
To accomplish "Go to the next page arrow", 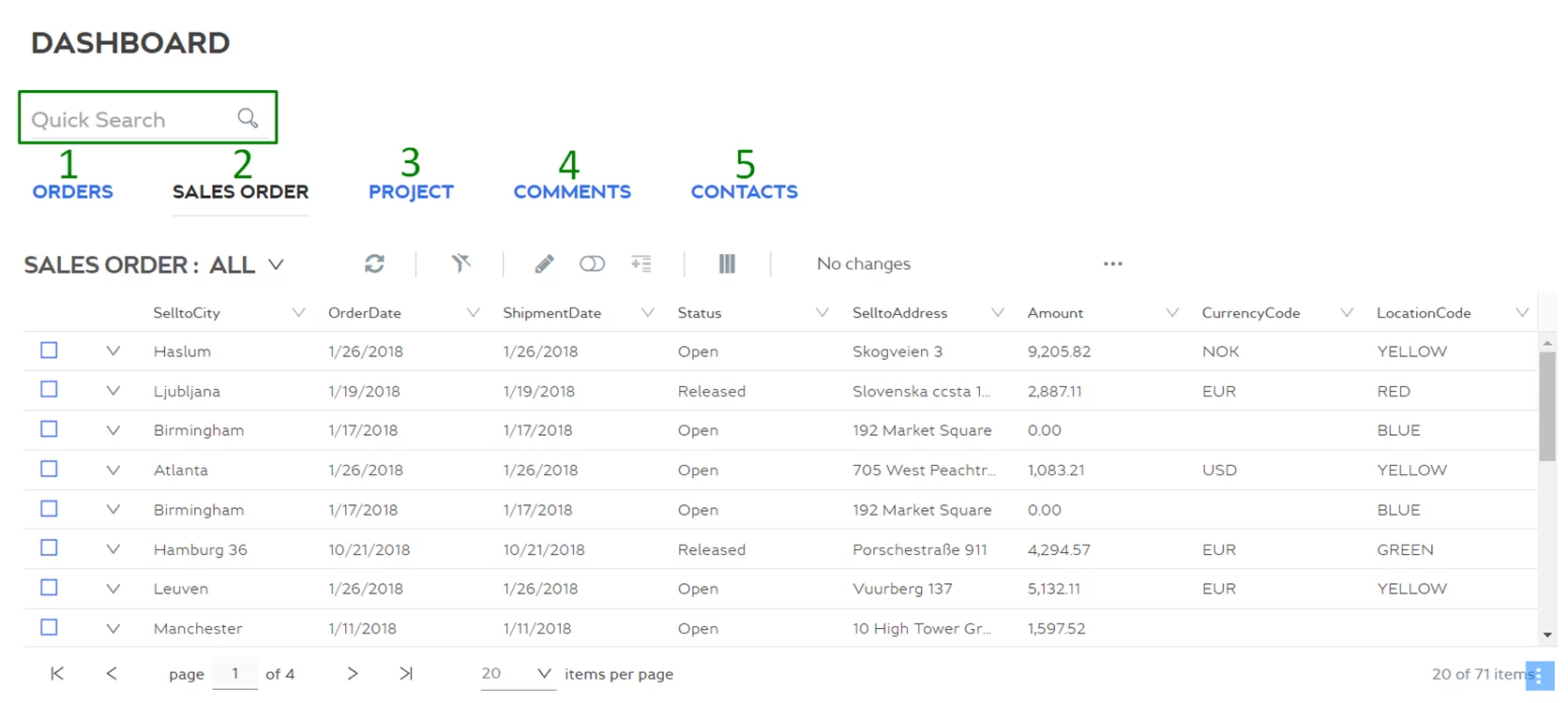I will 353,673.
